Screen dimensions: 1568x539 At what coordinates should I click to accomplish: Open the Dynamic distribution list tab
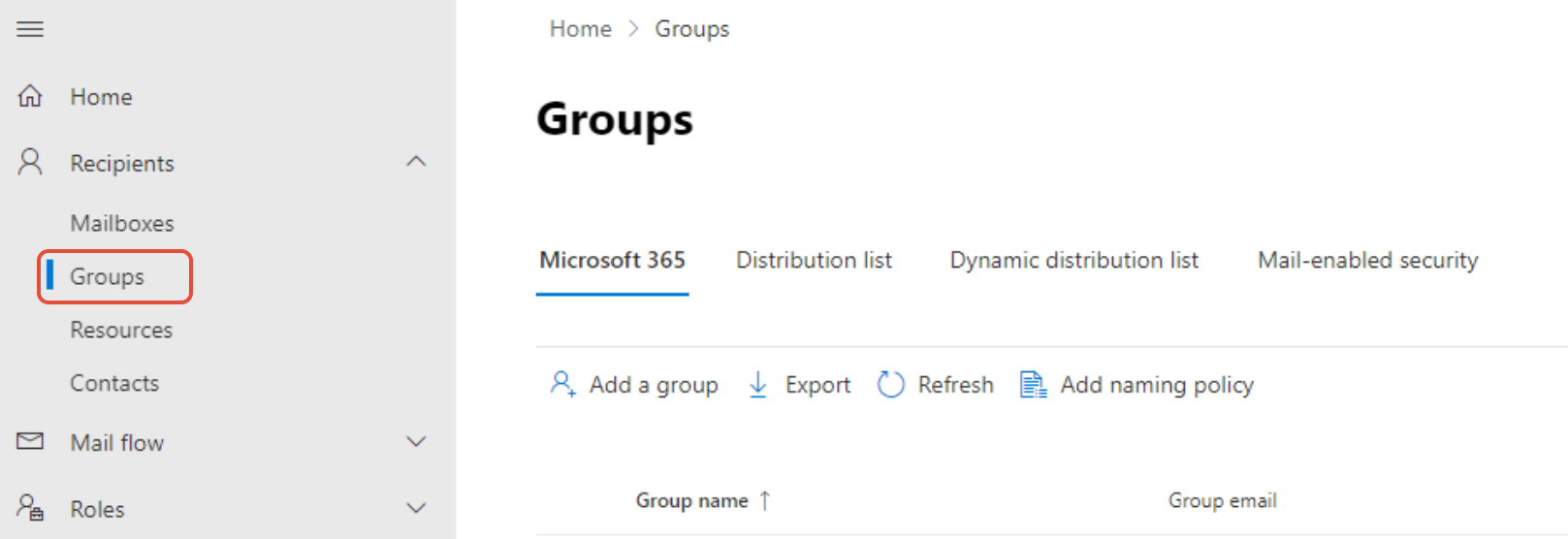(x=1073, y=260)
